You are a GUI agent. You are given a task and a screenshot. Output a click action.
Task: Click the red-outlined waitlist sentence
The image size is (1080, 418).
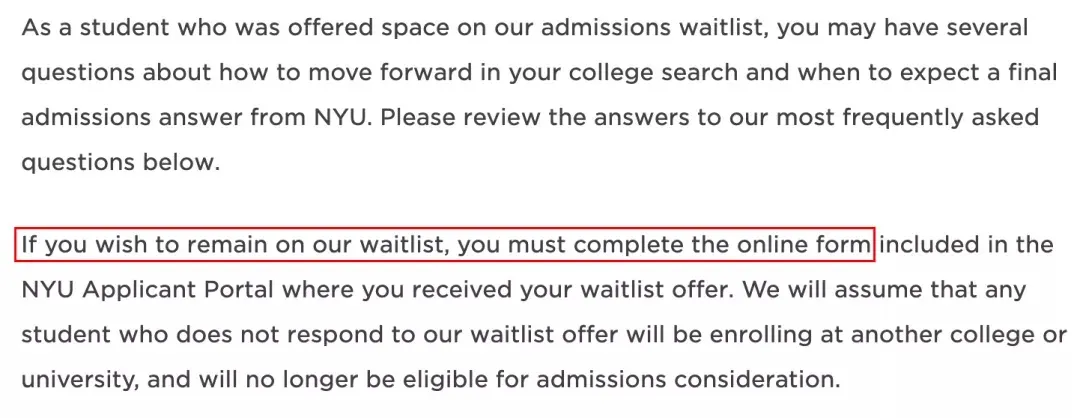click(x=445, y=245)
